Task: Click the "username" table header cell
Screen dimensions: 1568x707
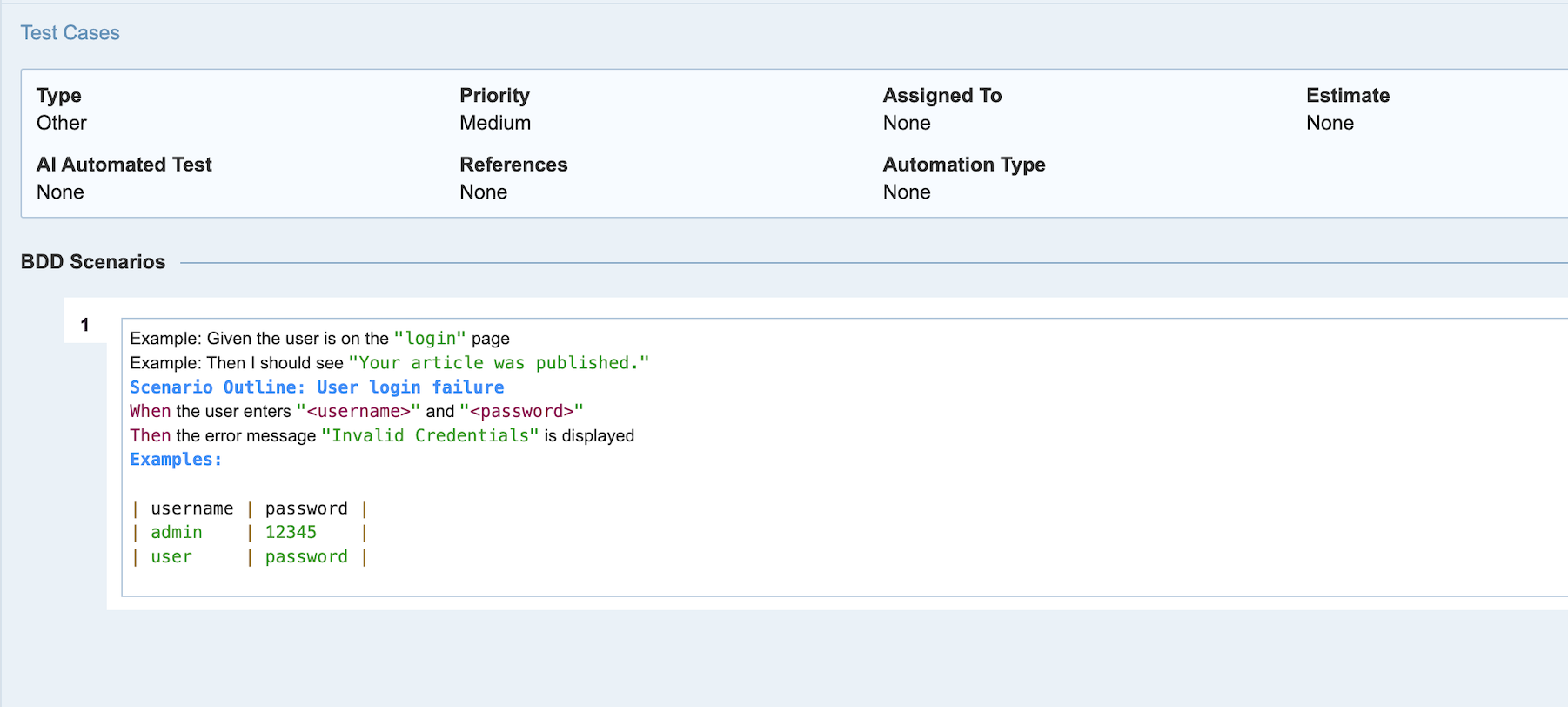Action: (x=192, y=508)
